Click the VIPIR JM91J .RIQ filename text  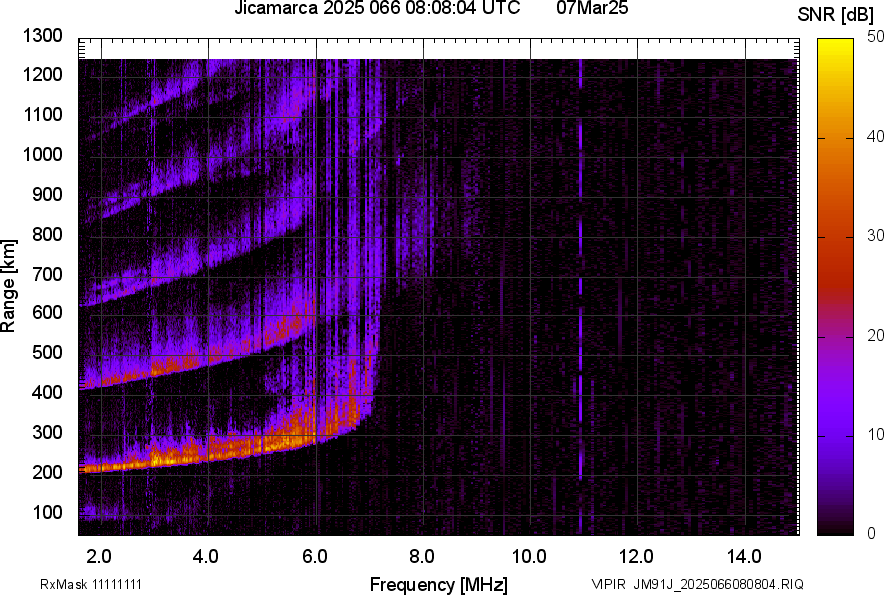click(697, 583)
